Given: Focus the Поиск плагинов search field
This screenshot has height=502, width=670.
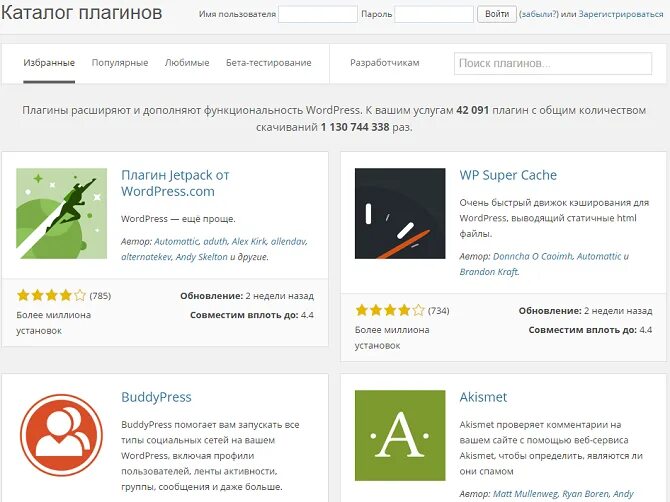Looking at the screenshot, I should click(553, 63).
